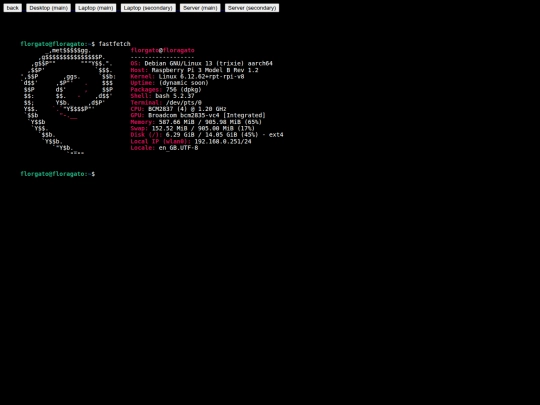Screen dimensions: 540x405
Task: Click the GPU Broadcom bcm2835-vc4 line
Action: 198,115
